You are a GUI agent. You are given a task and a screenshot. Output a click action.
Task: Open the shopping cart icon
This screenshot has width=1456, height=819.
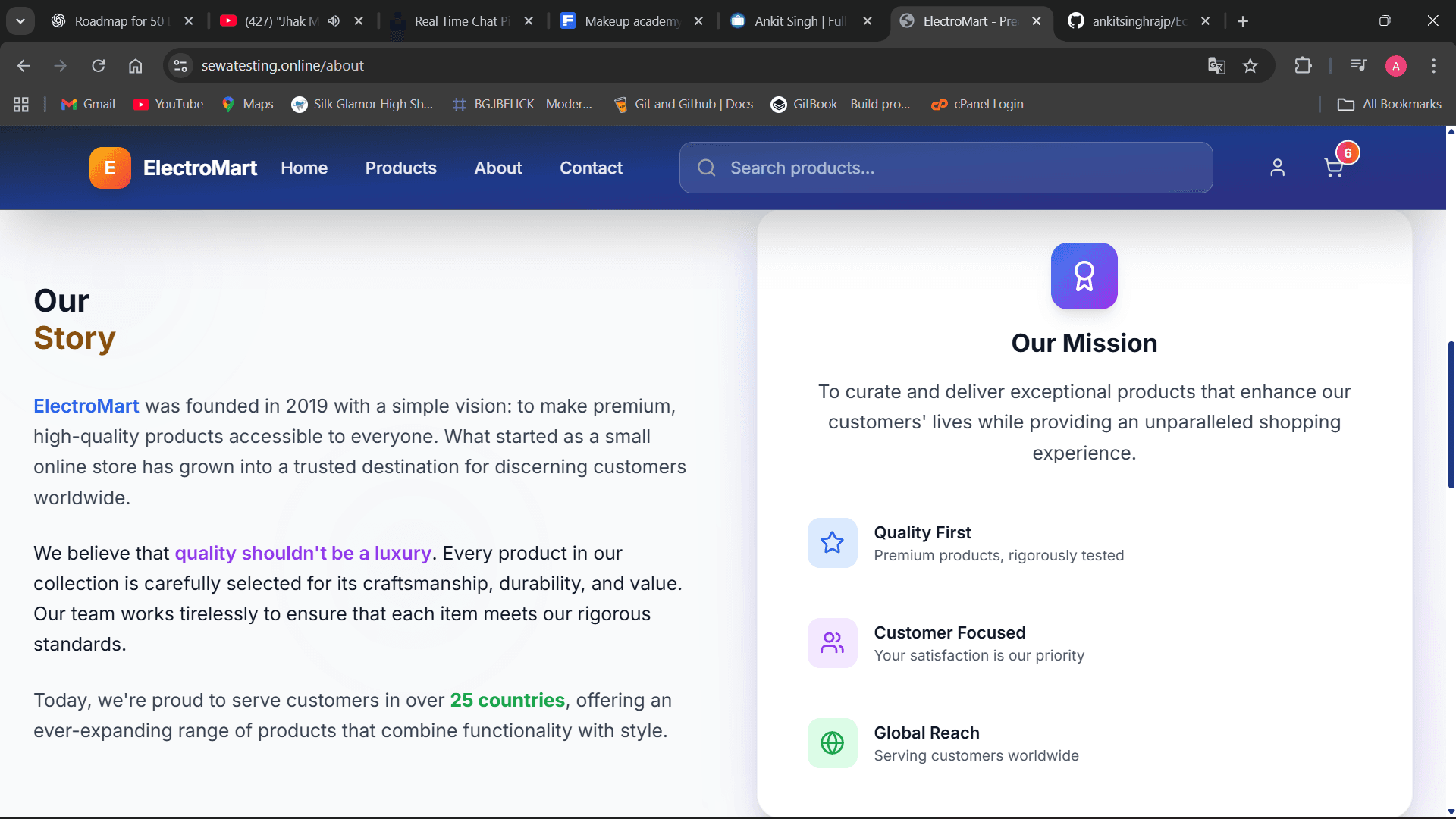(x=1334, y=168)
